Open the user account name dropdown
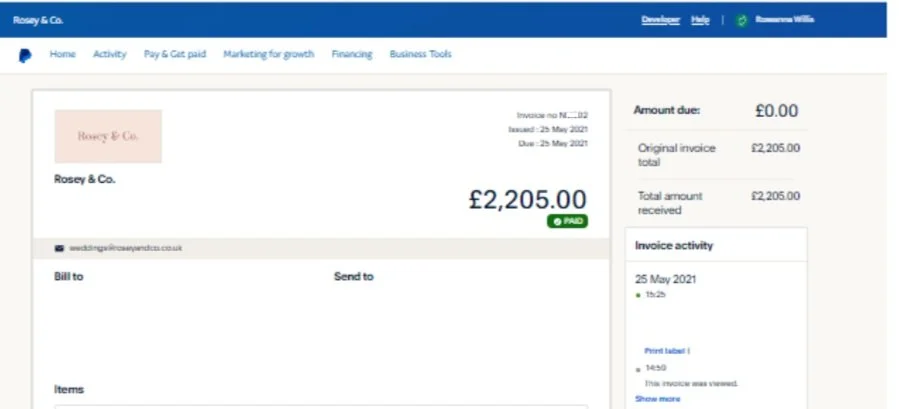 pyautogui.click(x=784, y=20)
